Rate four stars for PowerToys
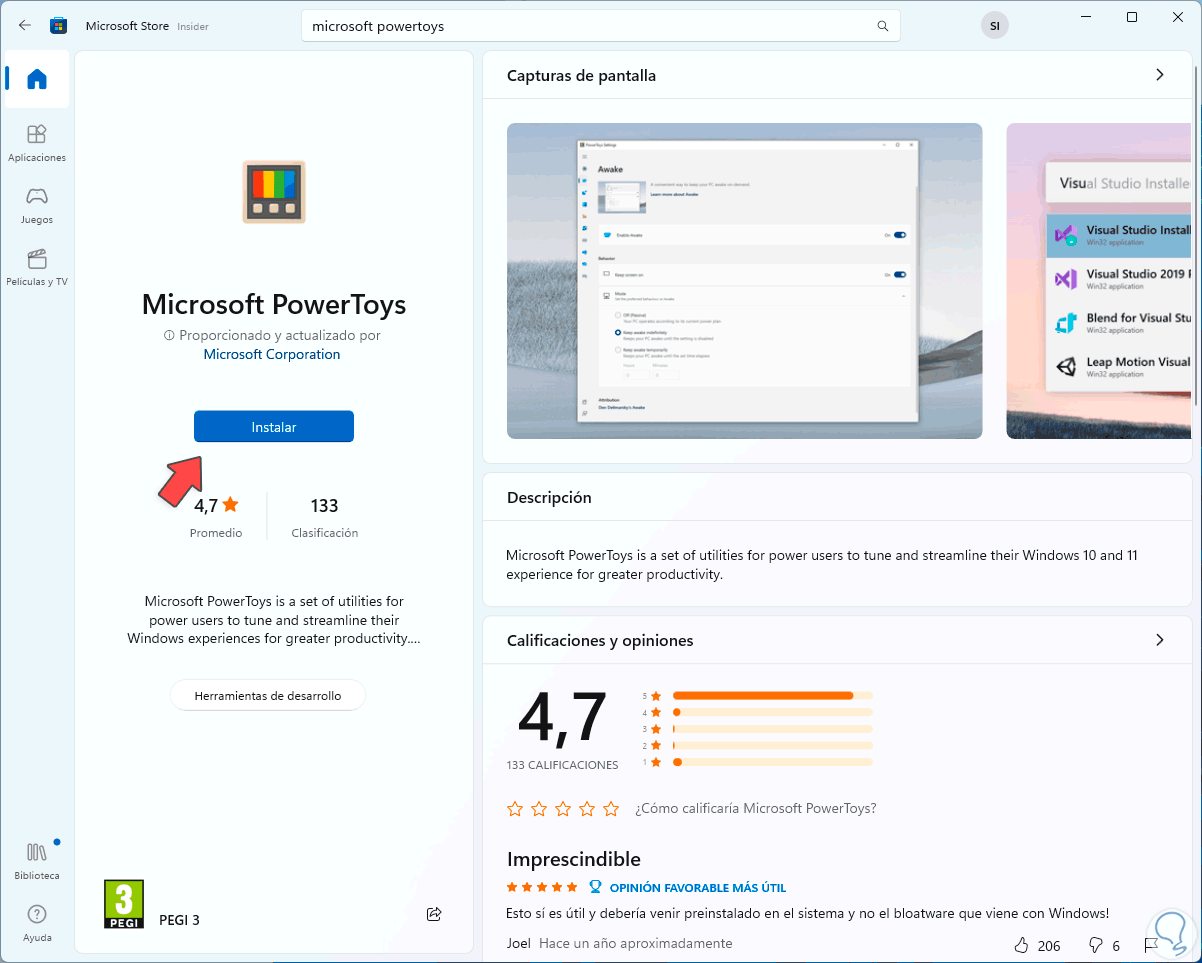Image resolution: width=1202 pixels, height=963 pixels. pyautogui.click(x=587, y=808)
